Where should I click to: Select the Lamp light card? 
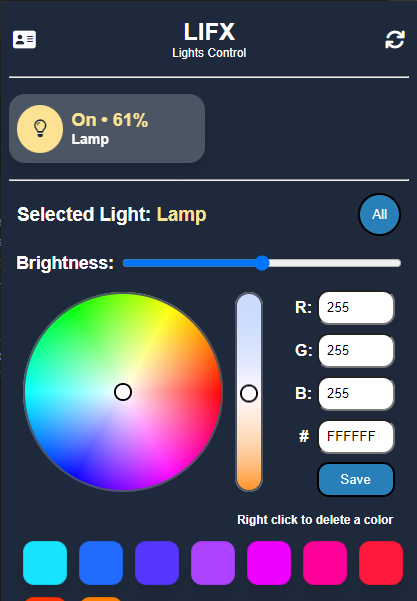(x=107, y=129)
